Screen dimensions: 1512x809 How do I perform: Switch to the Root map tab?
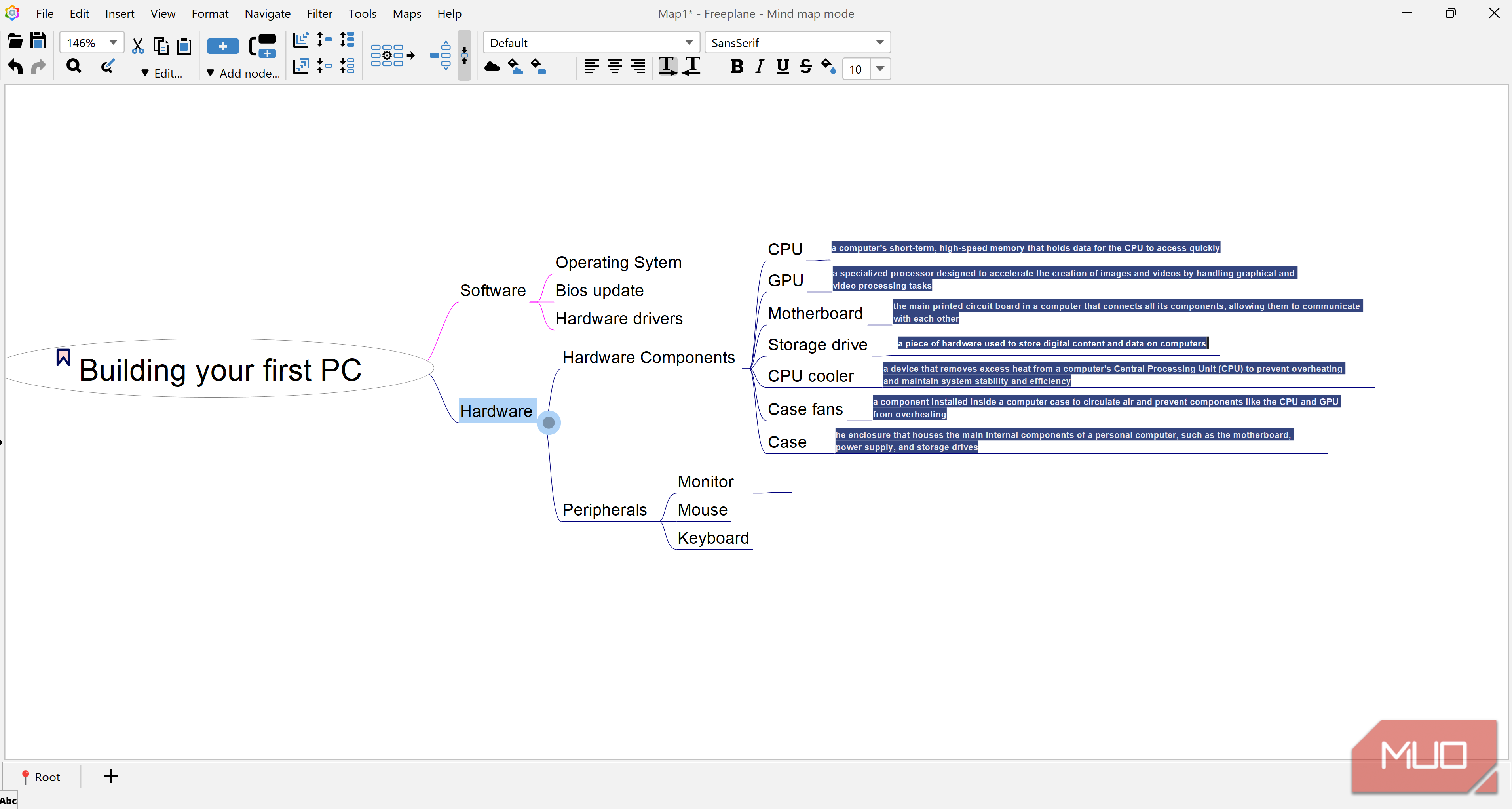41,776
